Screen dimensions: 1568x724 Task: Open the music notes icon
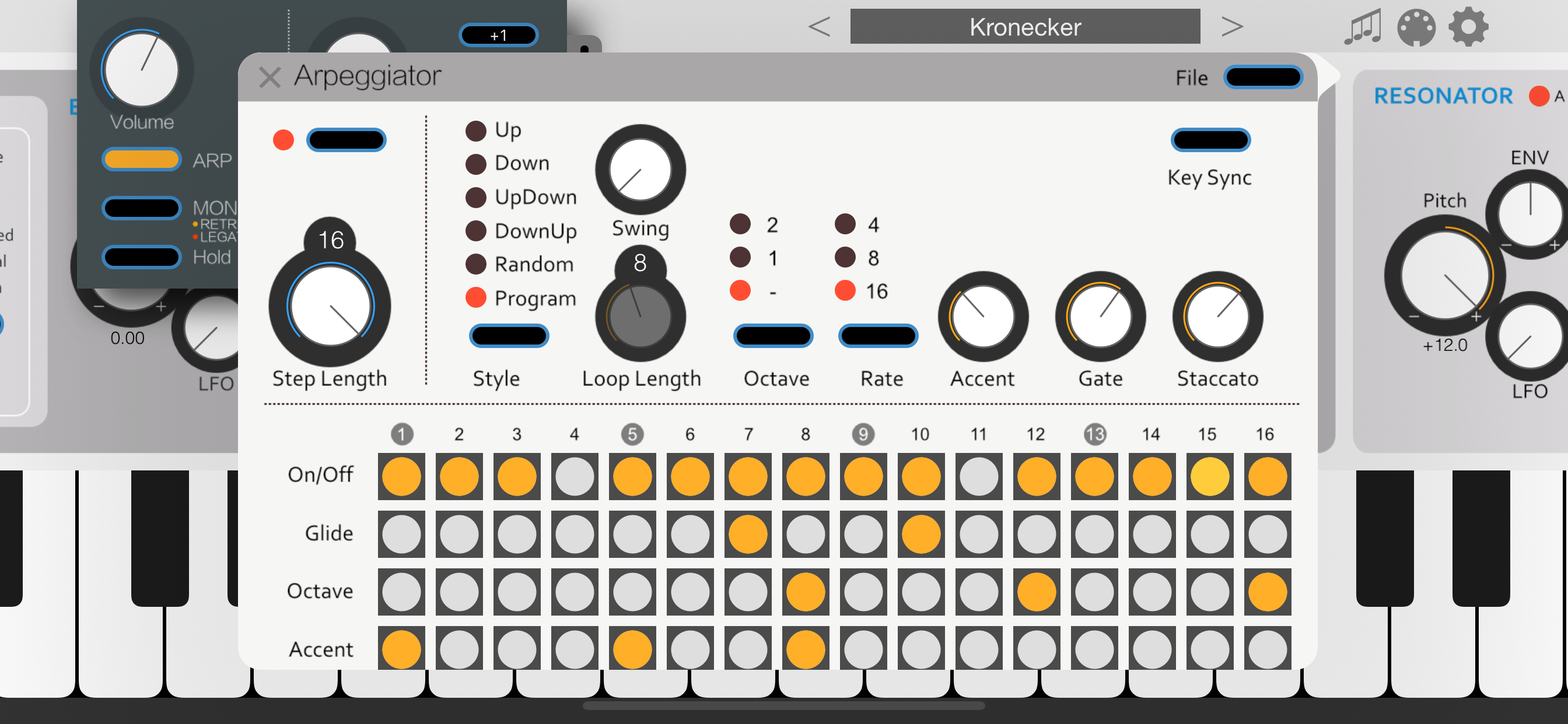(1362, 27)
